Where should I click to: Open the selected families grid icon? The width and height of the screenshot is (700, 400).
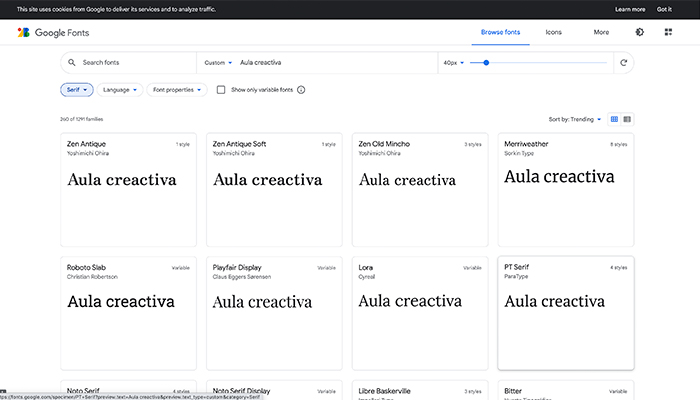668,32
